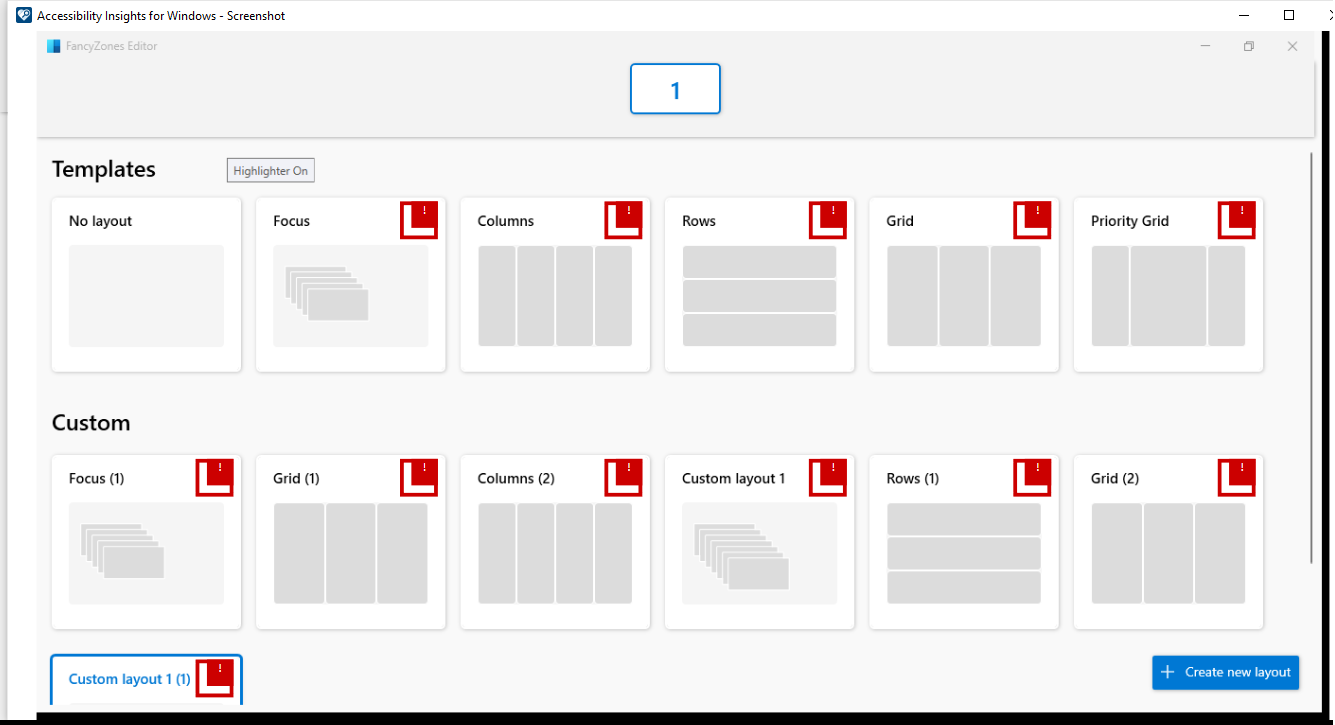Apply the Grid (2) custom layout
1335x725 pixels.
[1168, 542]
